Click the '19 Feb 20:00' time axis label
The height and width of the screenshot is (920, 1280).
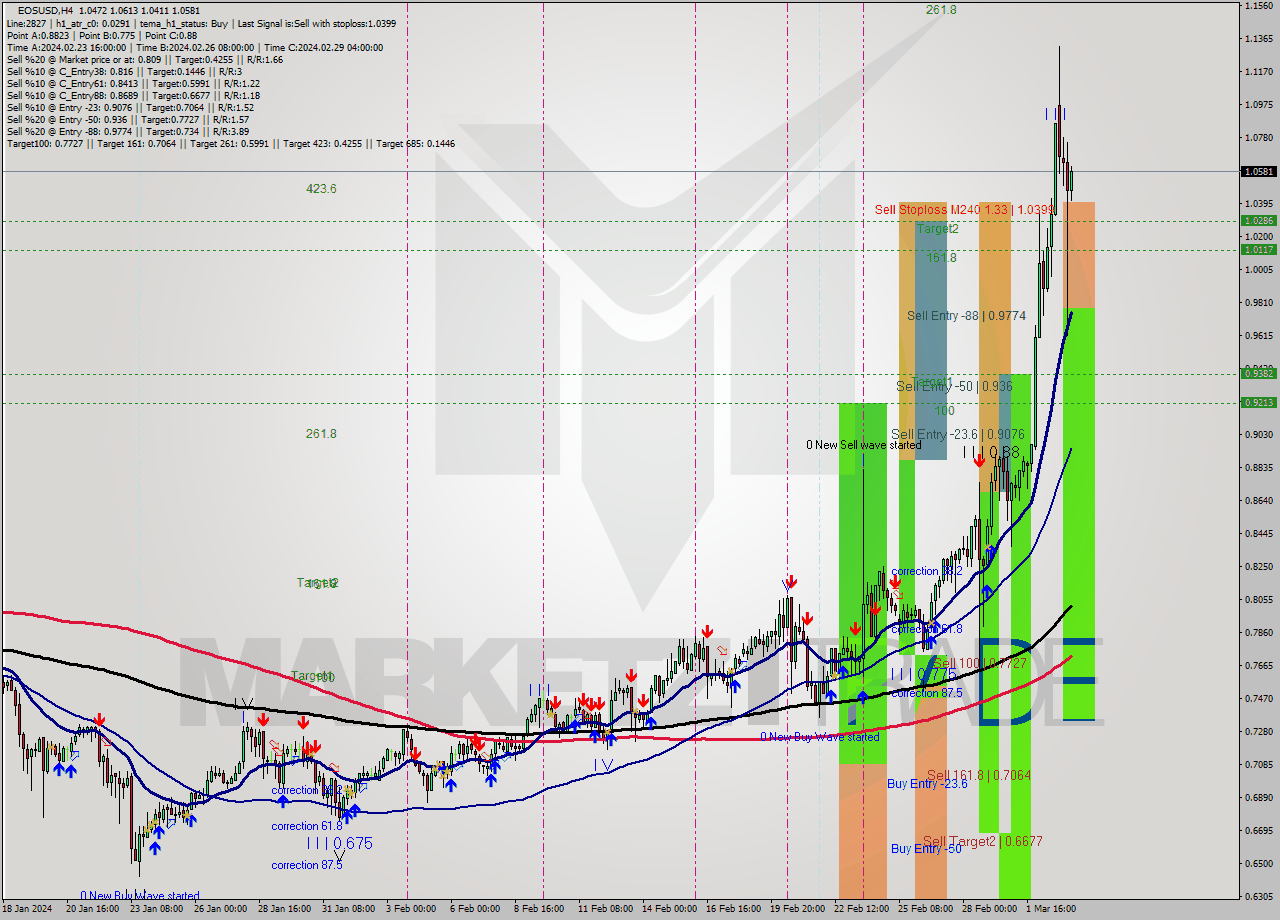pyautogui.click(x=797, y=909)
